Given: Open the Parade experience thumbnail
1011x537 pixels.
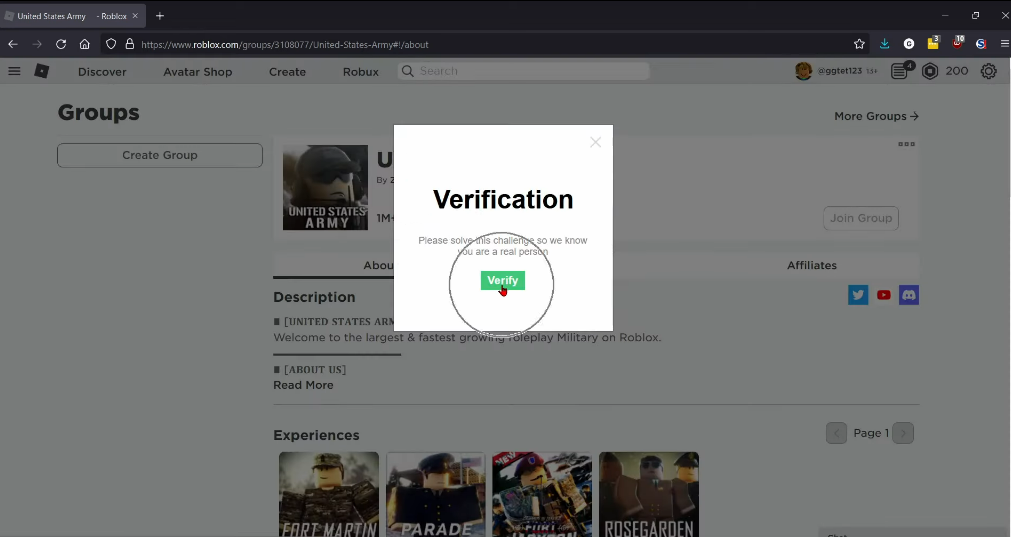Looking at the screenshot, I should [x=436, y=494].
